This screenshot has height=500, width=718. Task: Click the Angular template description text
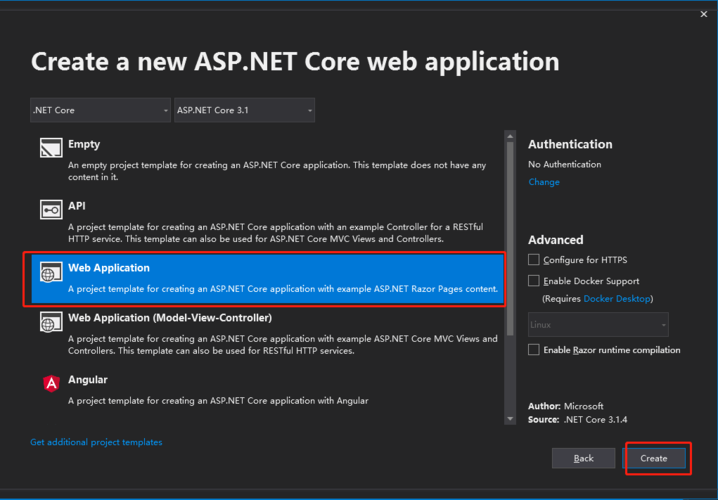point(218,401)
